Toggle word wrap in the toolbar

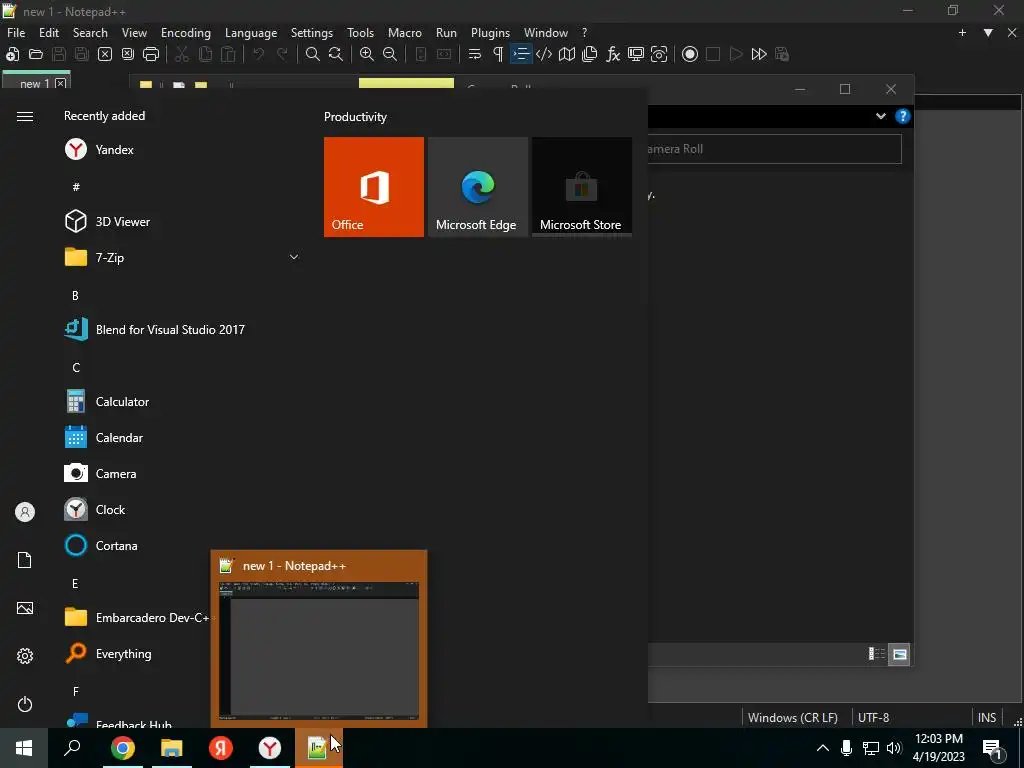pos(475,54)
